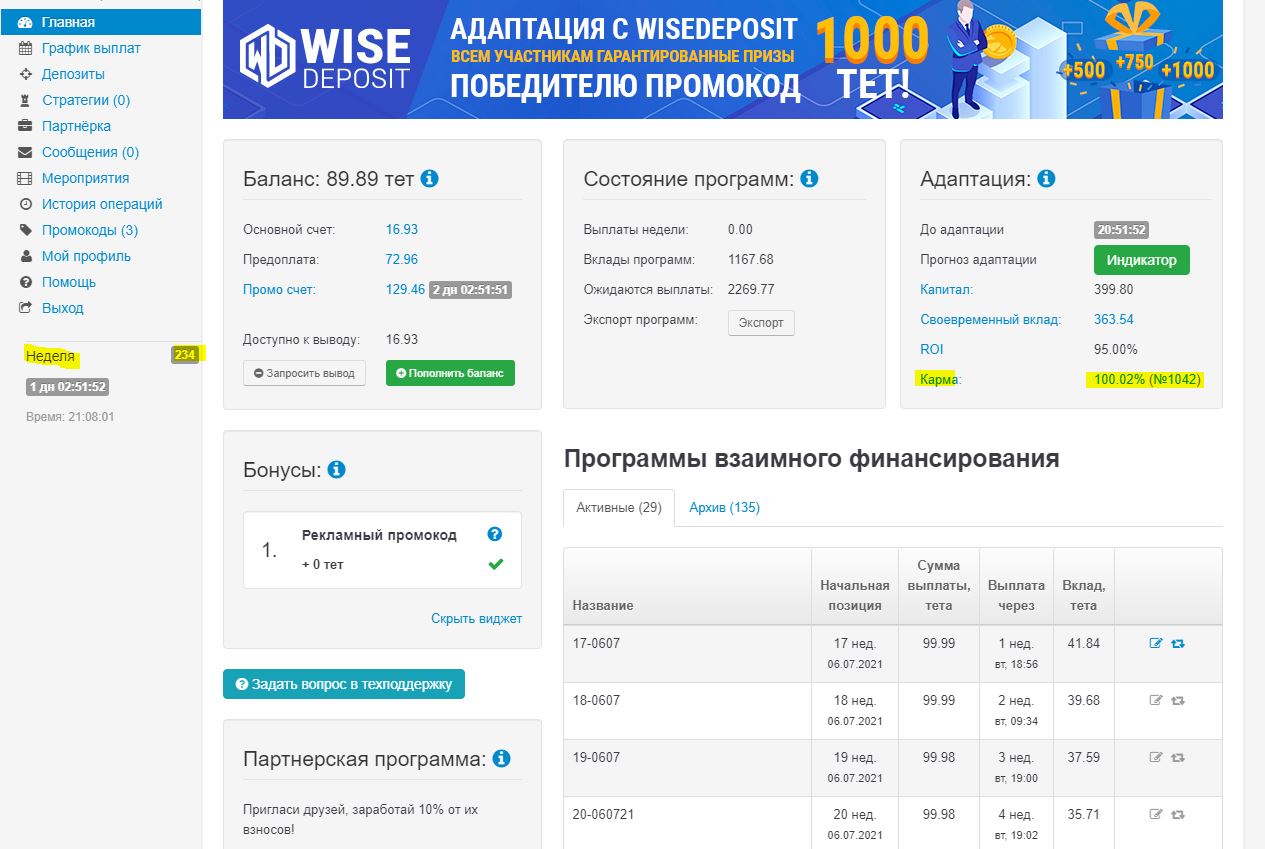This screenshot has height=849, width=1265.
Task: Click the Скрыть виджет link
Action: tap(476, 618)
